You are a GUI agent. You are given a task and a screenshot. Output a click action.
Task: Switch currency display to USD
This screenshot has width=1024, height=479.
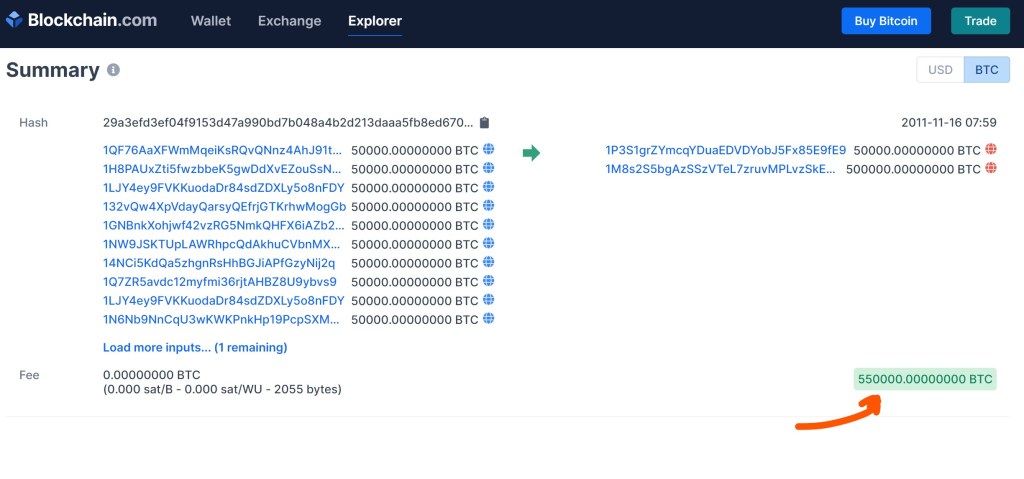[x=940, y=70]
